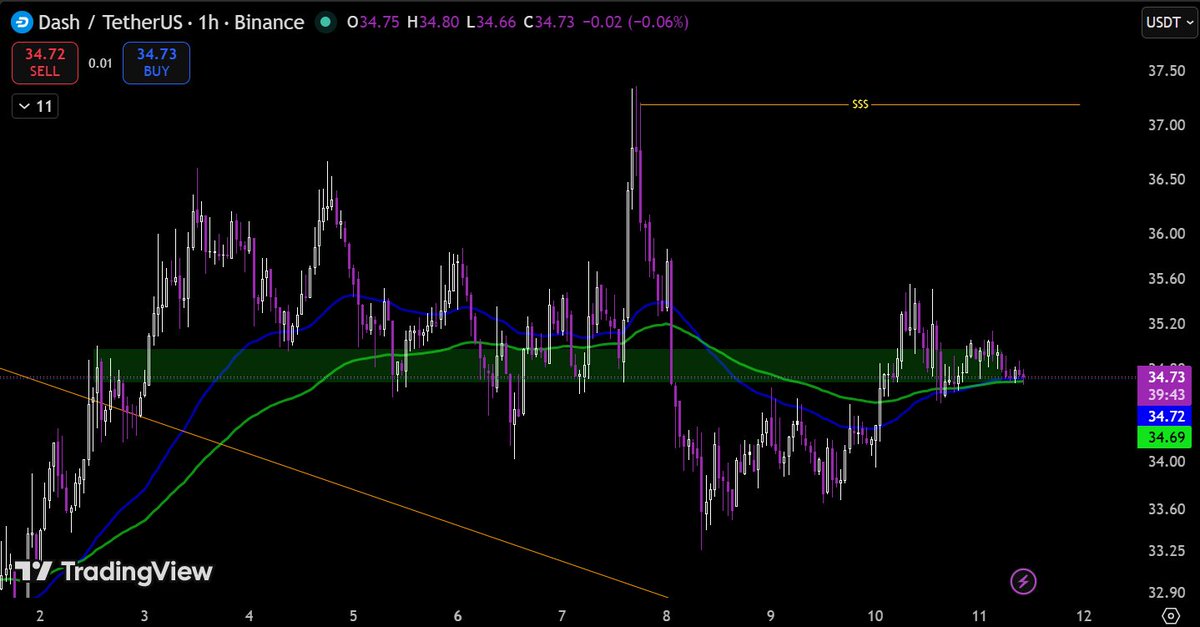Image resolution: width=1200 pixels, height=627 pixels.
Task: Click date label 9 on time axis
Action: coord(770,614)
